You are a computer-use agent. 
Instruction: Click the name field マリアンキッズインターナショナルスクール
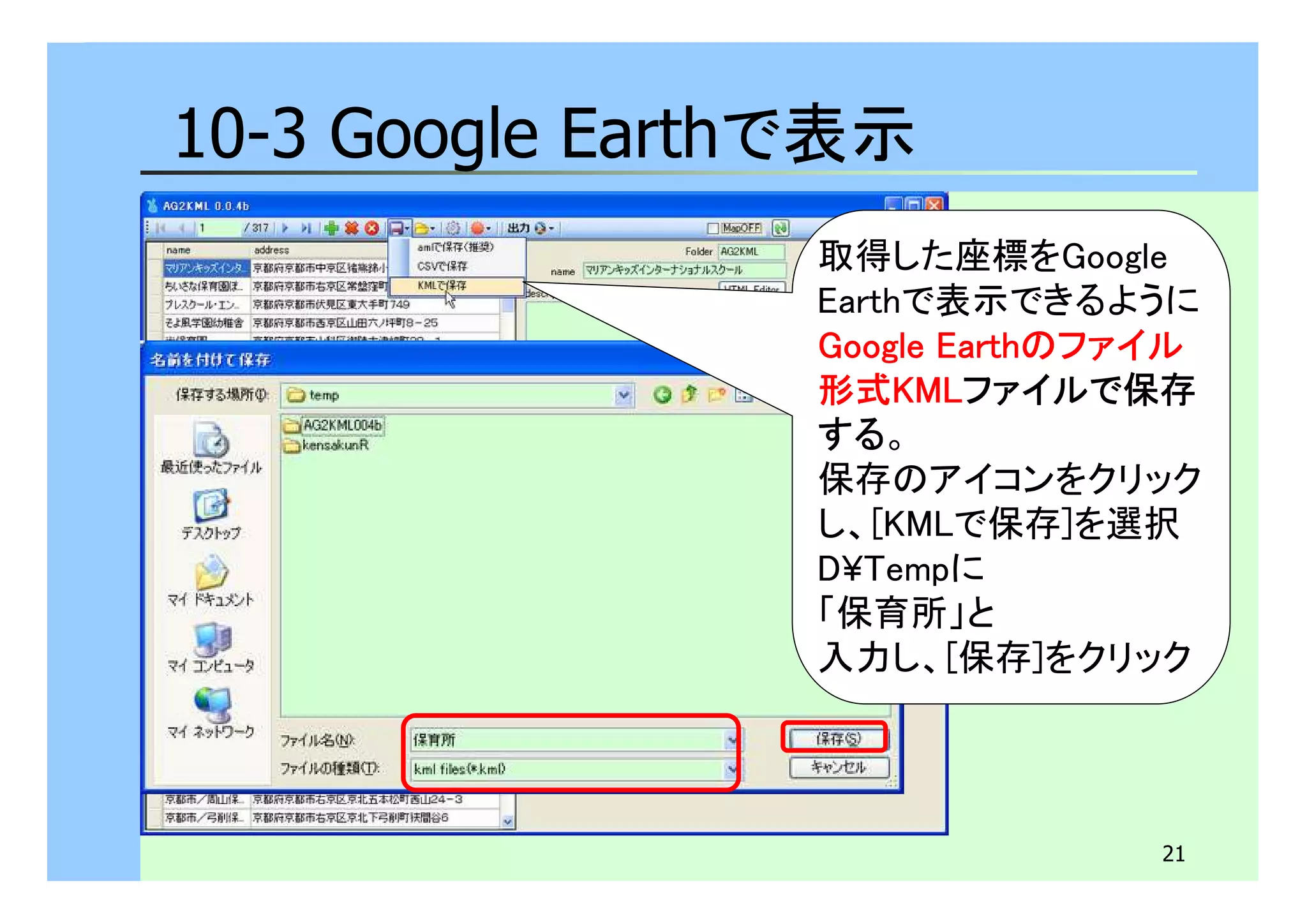(685, 270)
